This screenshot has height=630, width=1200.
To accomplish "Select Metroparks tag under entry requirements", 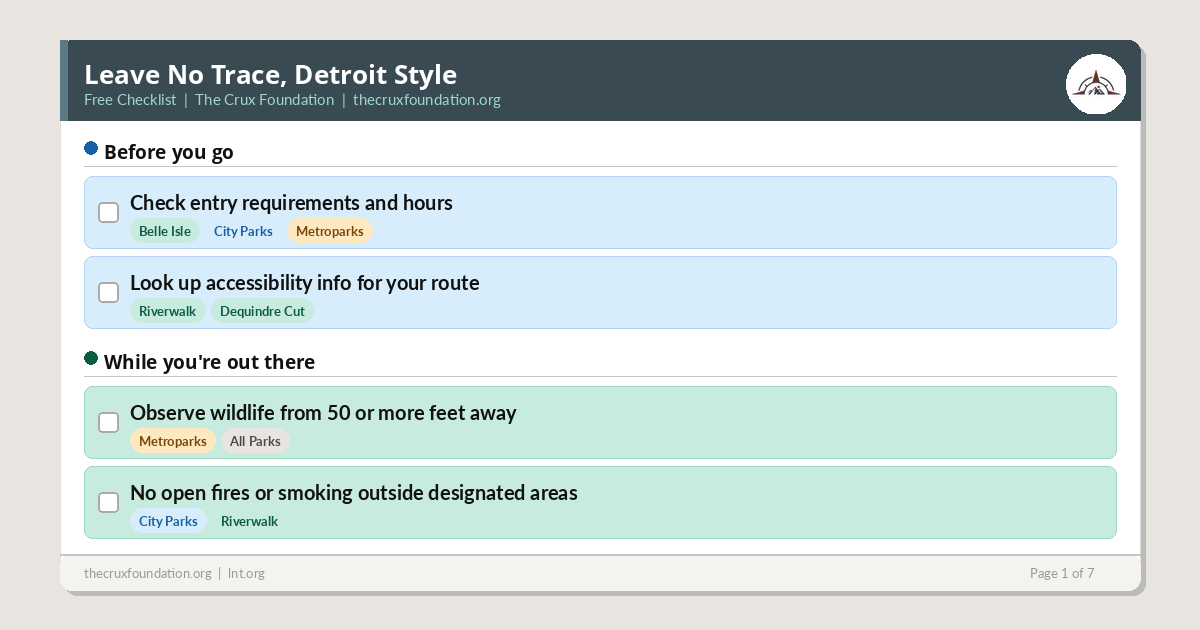I will pos(330,231).
